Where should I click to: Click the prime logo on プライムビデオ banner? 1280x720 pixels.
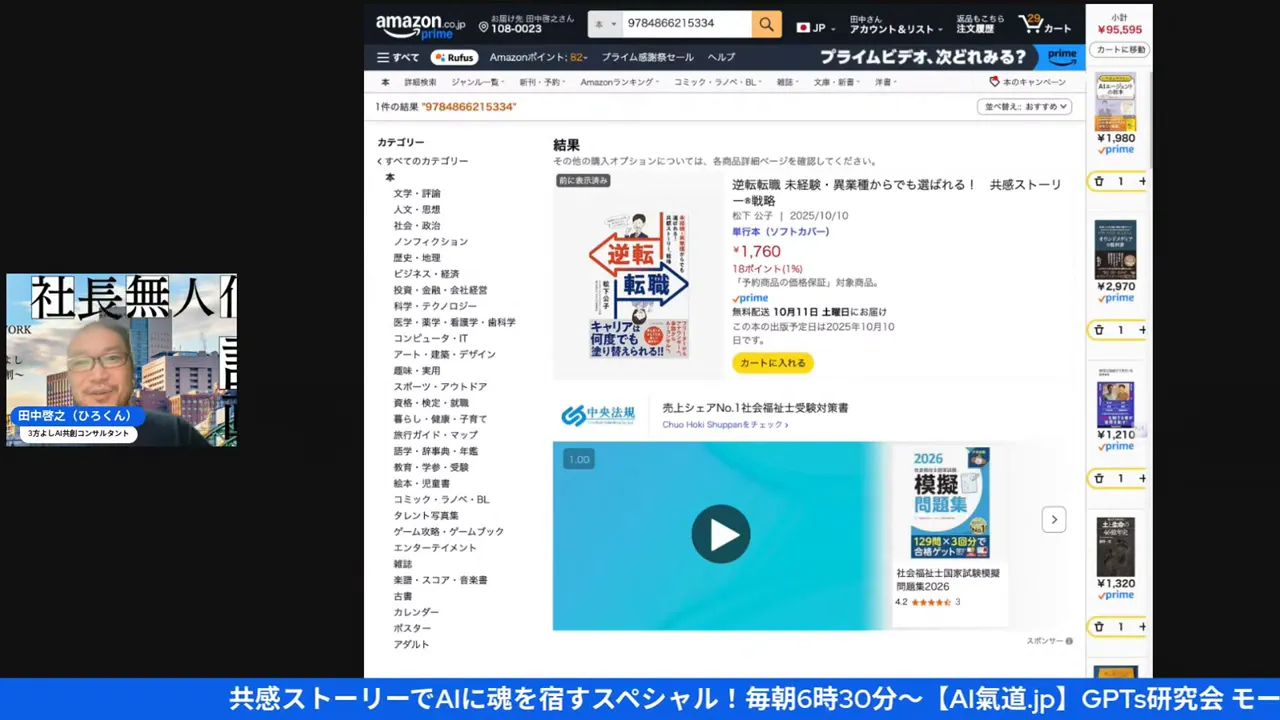(x=1062, y=57)
